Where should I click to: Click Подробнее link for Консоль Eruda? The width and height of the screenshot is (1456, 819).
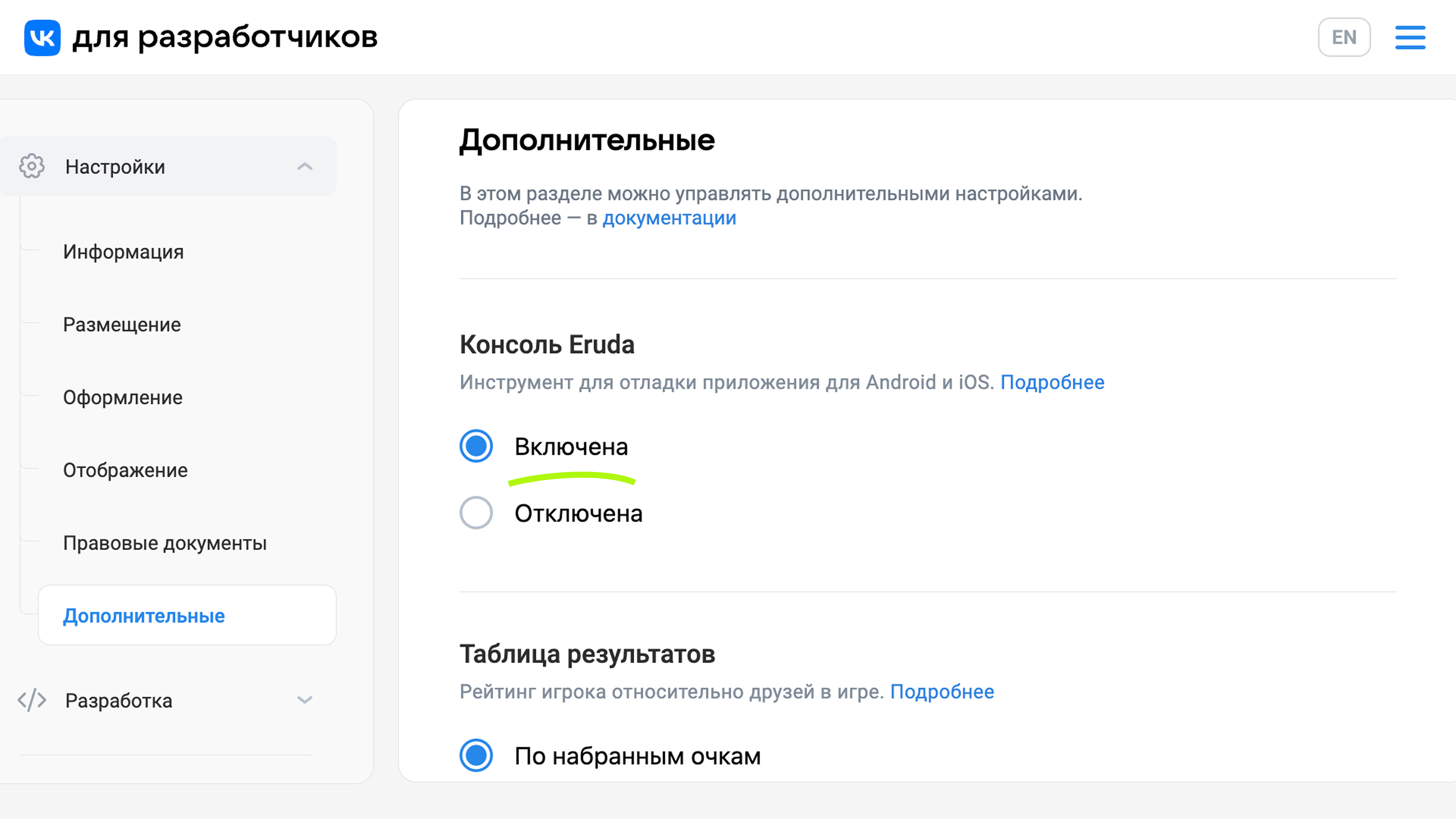pos(1052,382)
